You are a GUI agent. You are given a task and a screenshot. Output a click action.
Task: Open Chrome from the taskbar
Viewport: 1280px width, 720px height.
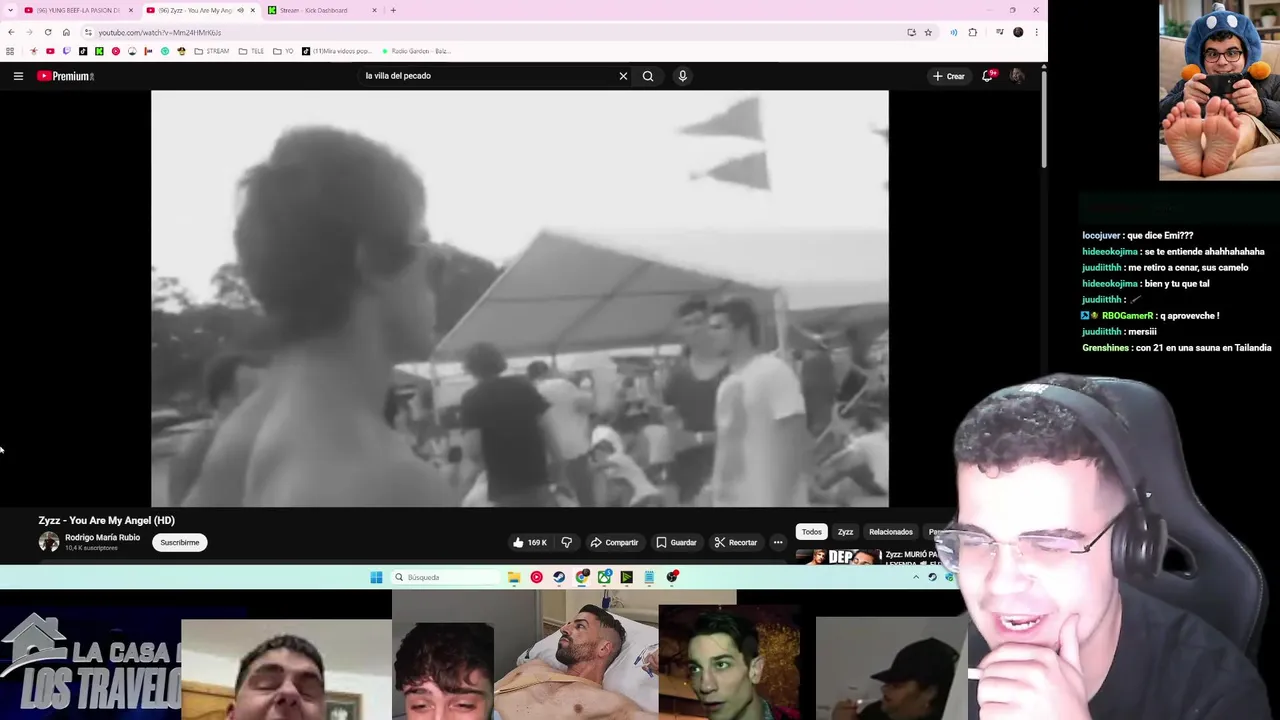(x=582, y=577)
